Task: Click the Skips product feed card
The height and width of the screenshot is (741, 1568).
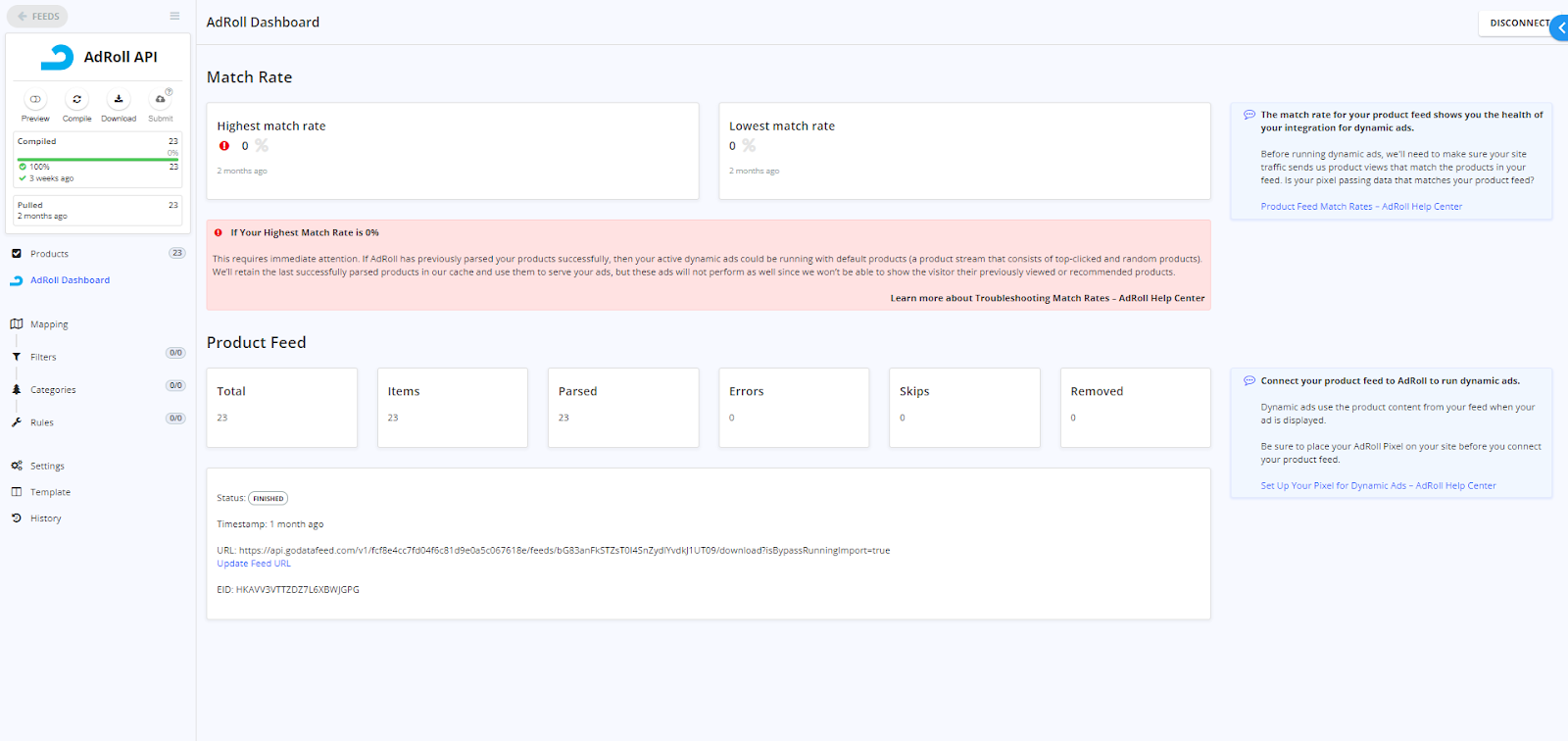Action: pyautogui.click(x=964, y=408)
